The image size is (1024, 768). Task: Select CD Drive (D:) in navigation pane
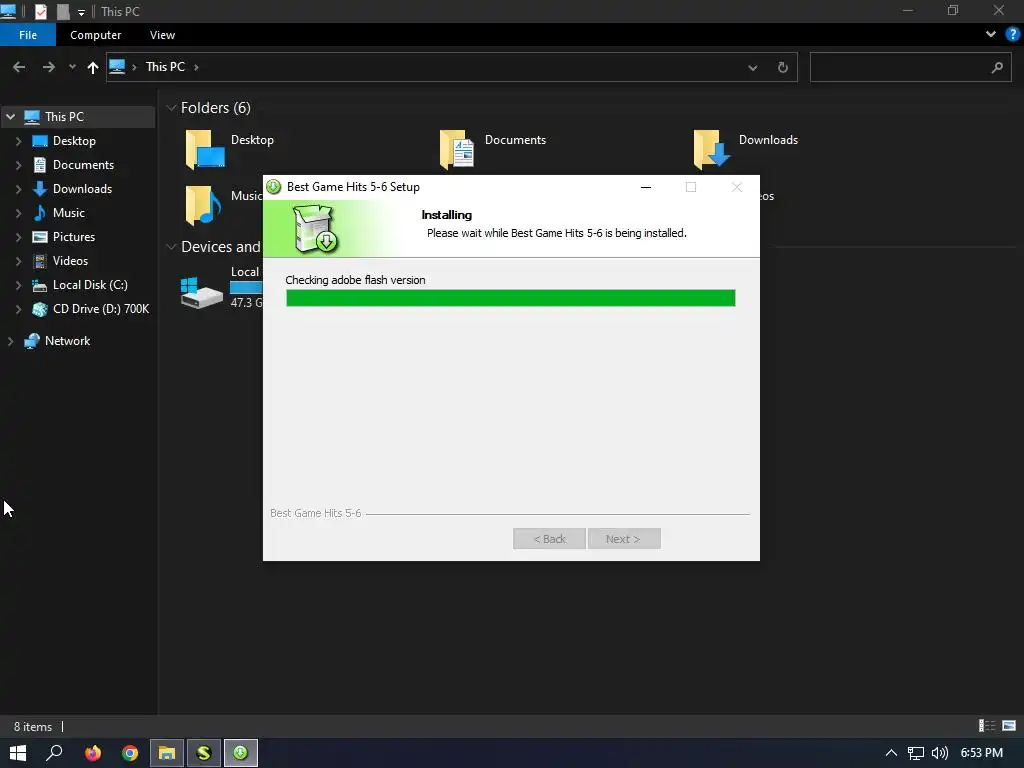tap(101, 309)
